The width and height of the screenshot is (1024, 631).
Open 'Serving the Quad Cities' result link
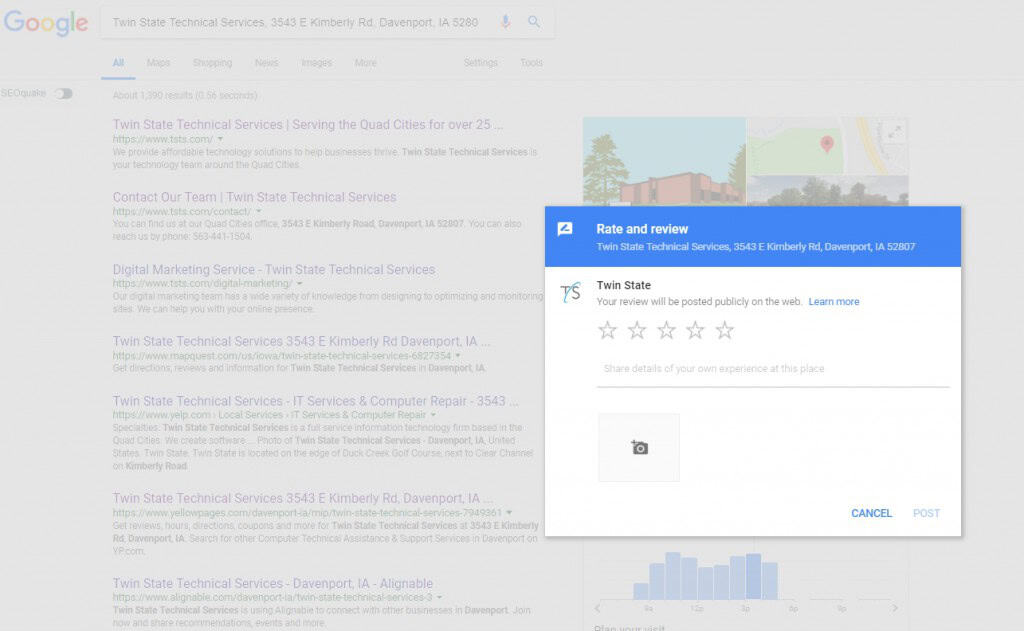coord(308,125)
